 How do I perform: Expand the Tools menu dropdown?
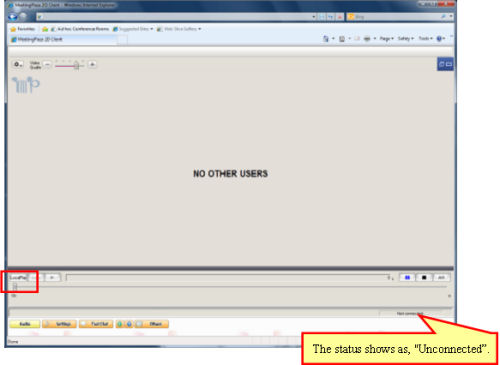425,39
